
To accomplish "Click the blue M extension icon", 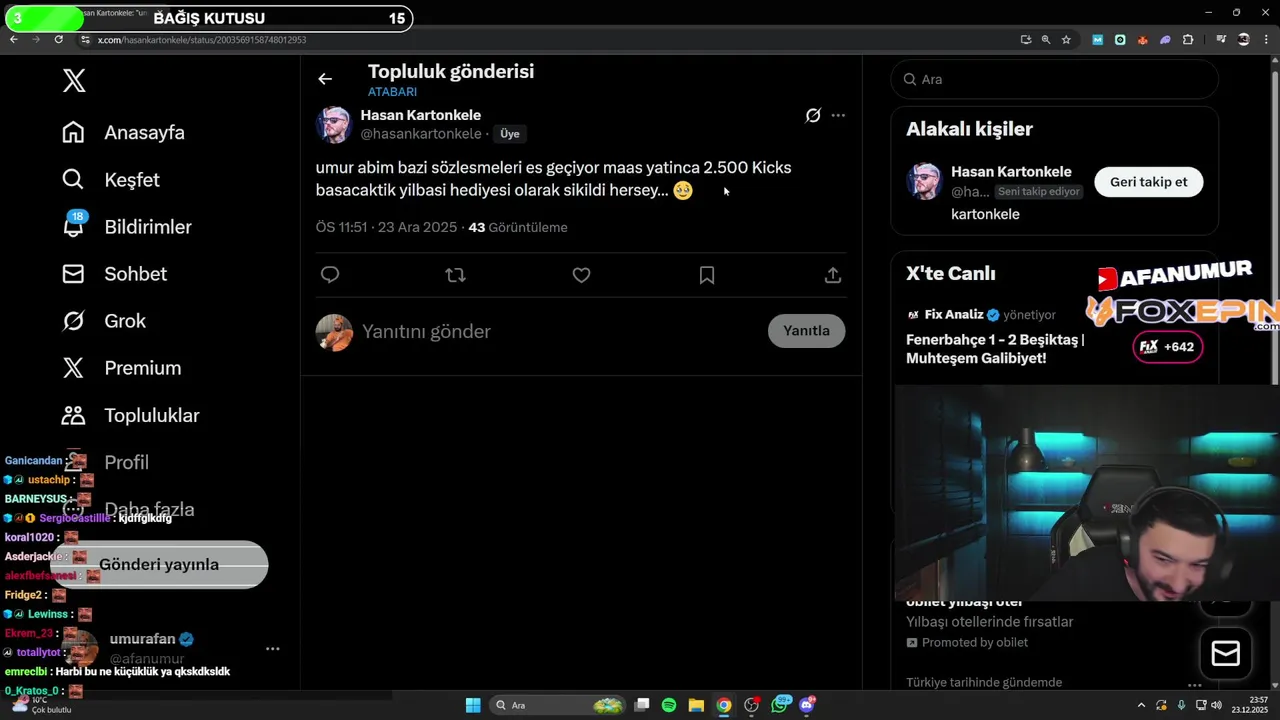I will [x=1098, y=40].
